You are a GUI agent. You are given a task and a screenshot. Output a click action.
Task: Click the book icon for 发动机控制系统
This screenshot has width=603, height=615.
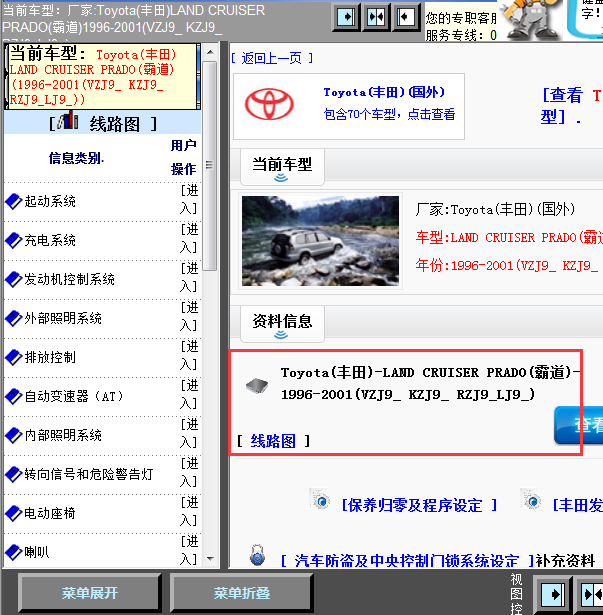pos(13,279)
